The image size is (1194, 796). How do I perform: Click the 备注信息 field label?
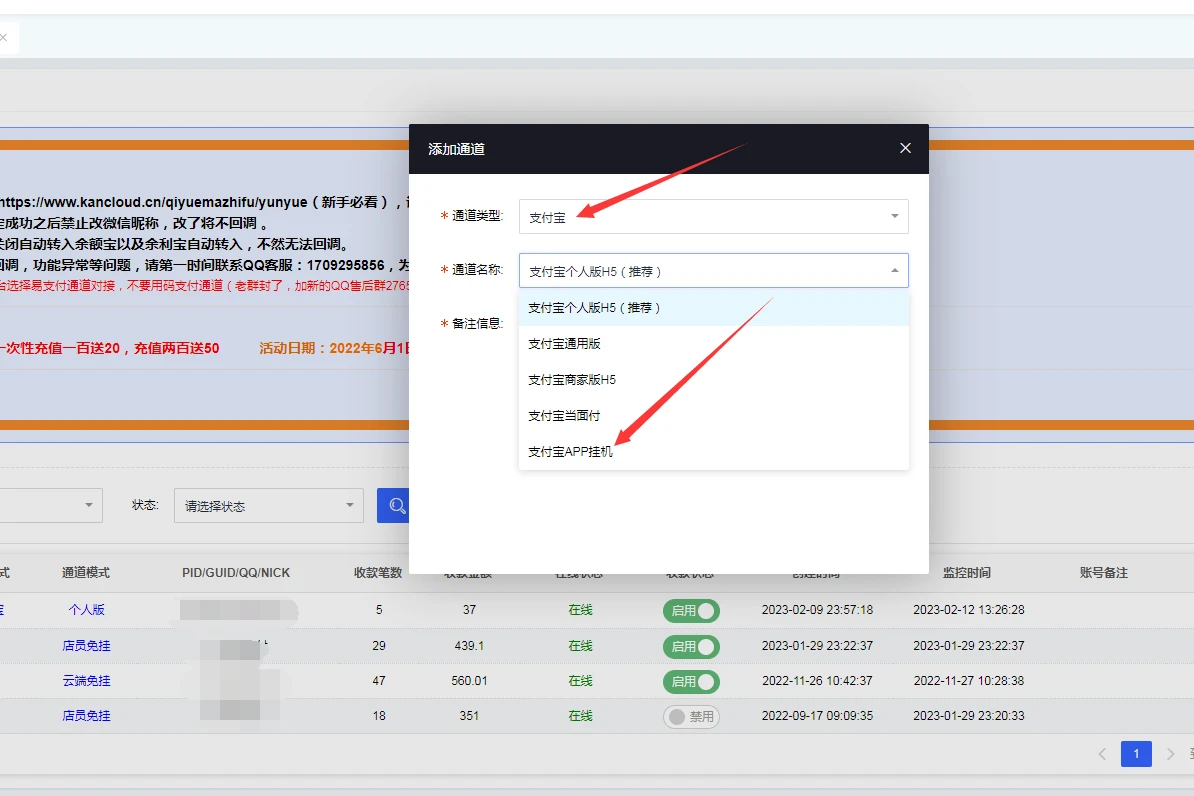point(477,323)
